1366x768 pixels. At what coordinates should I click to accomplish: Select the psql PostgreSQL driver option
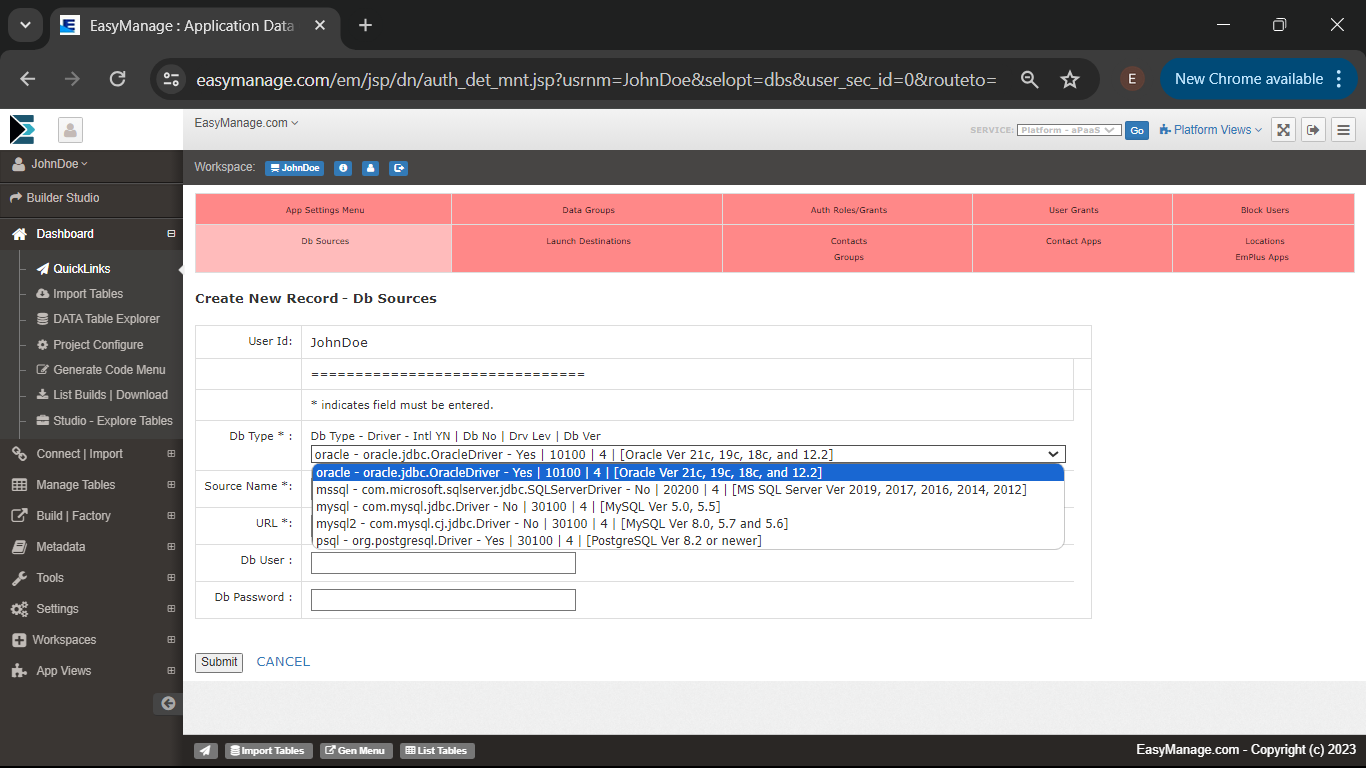[688, 541]
